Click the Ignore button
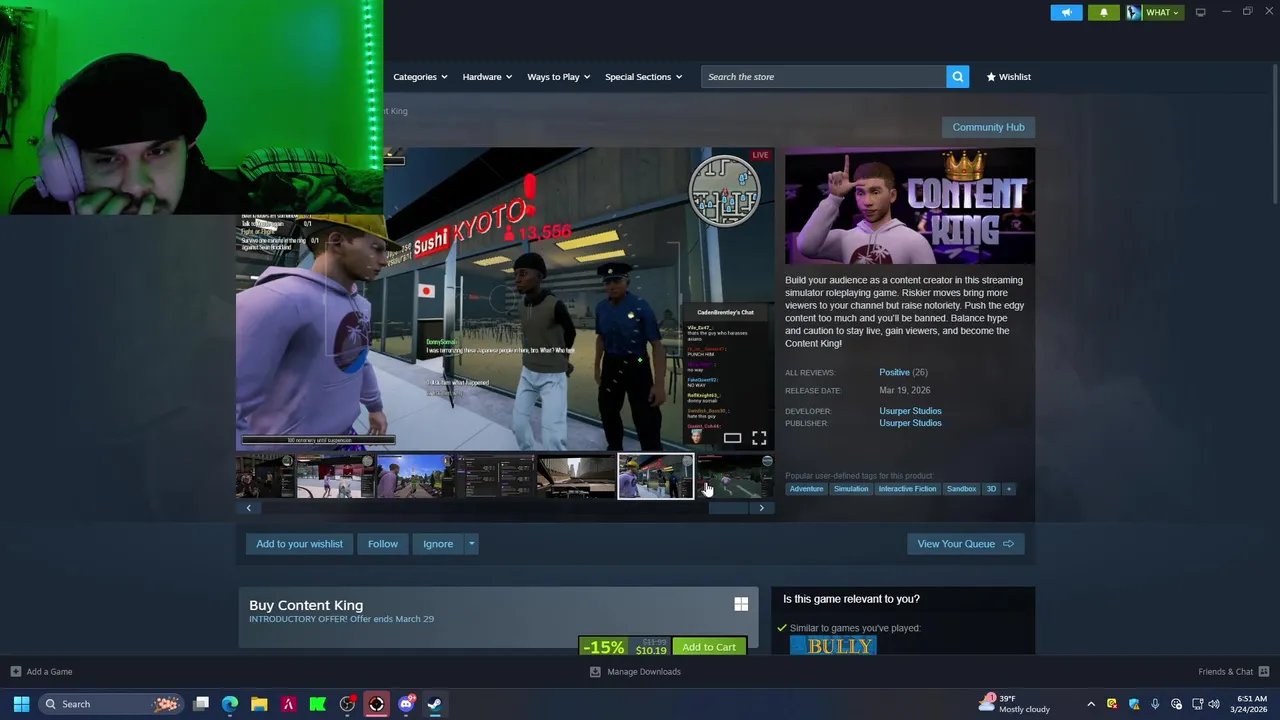 pos(437,544)
